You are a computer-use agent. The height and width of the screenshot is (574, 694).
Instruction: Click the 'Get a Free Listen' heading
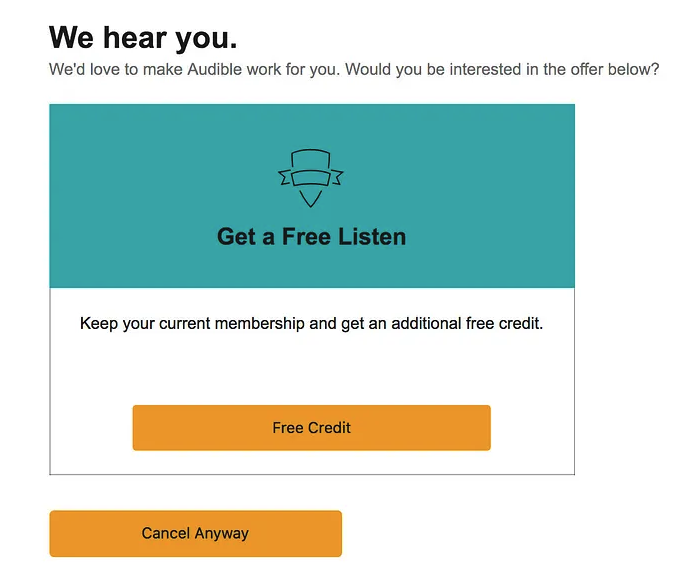(x=312, y=236)
